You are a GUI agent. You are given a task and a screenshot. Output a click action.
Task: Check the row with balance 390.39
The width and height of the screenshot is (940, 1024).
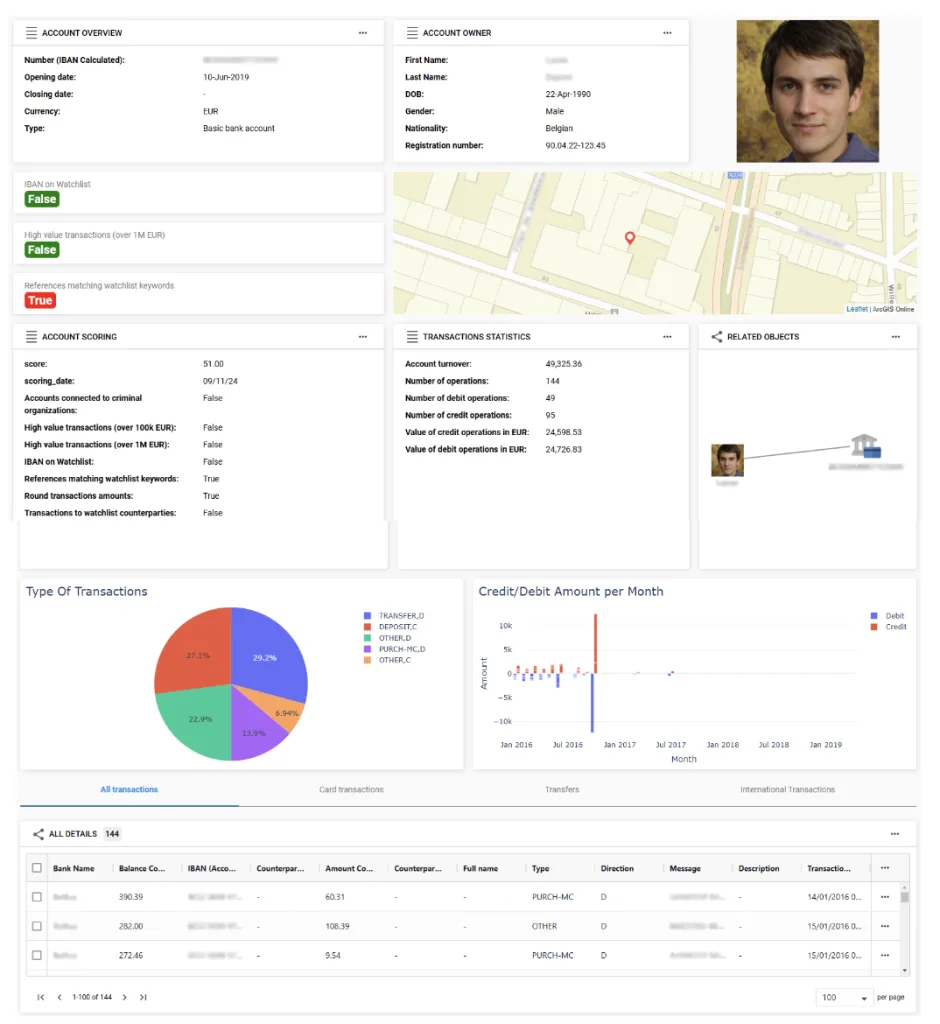click(x=37, y=897)
